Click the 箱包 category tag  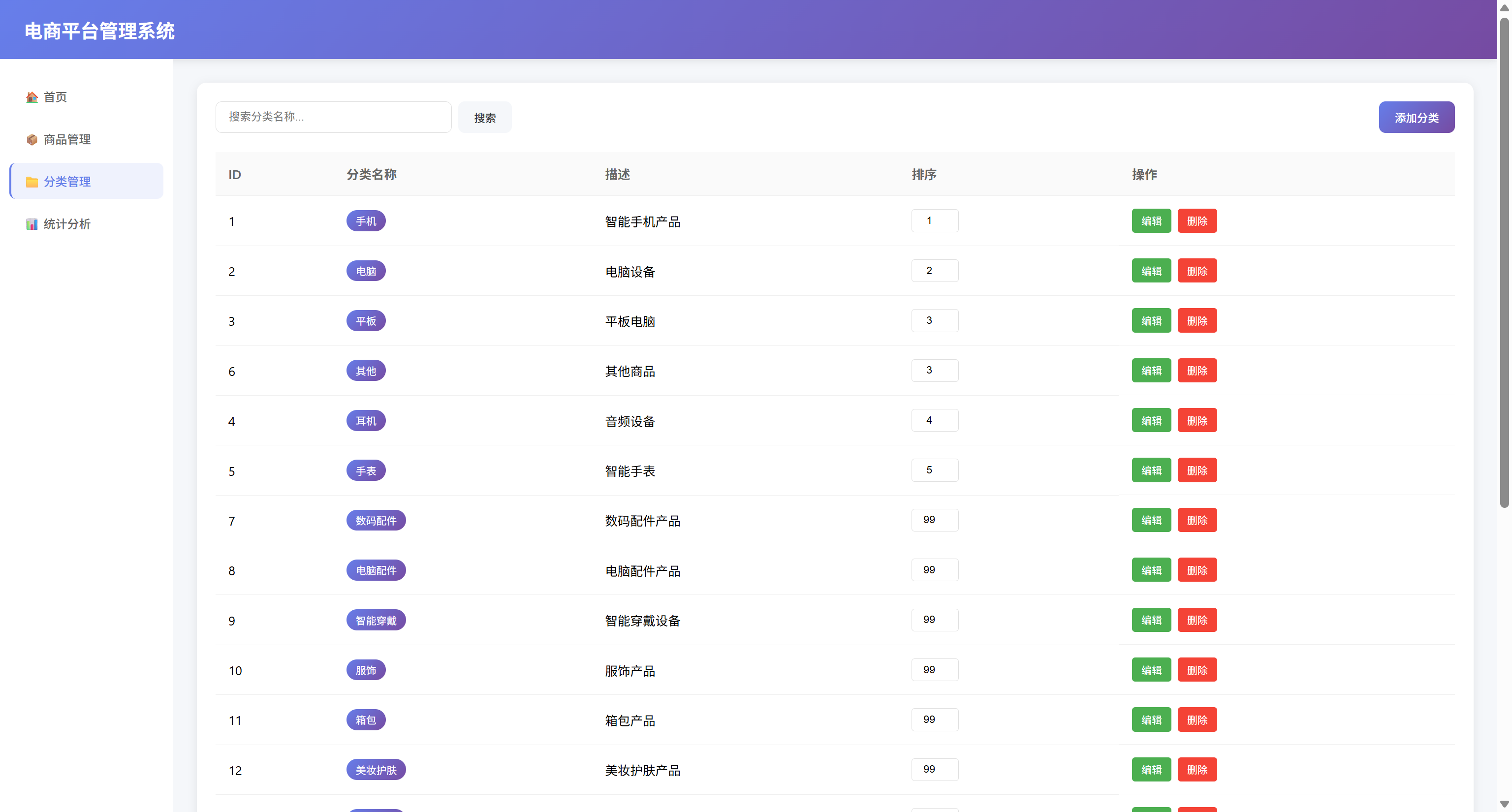click(366, 720)
